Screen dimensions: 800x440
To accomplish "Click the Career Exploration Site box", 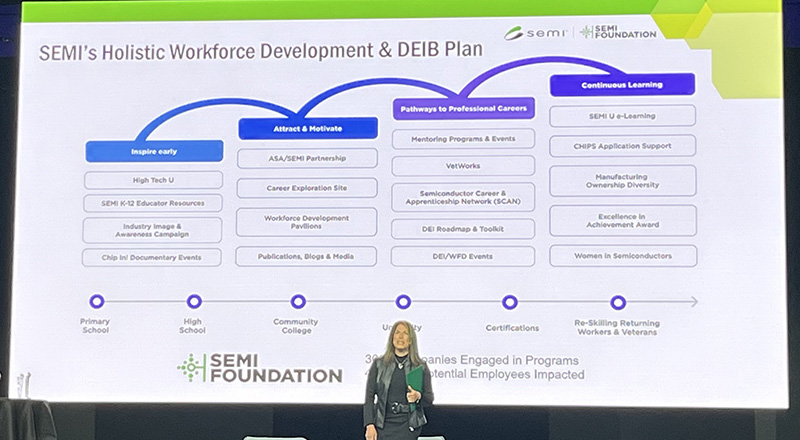I will point(307,188).
